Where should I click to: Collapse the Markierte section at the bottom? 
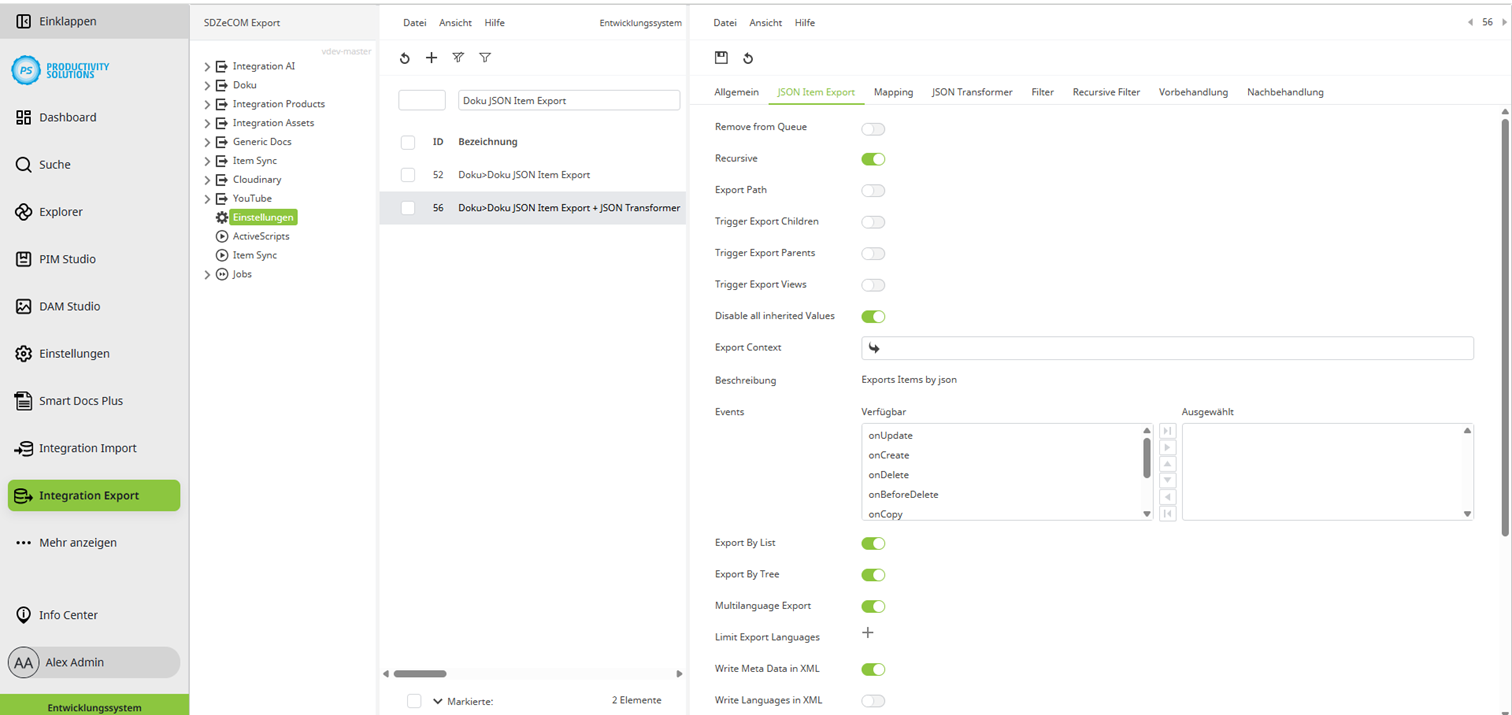[435, 700]
